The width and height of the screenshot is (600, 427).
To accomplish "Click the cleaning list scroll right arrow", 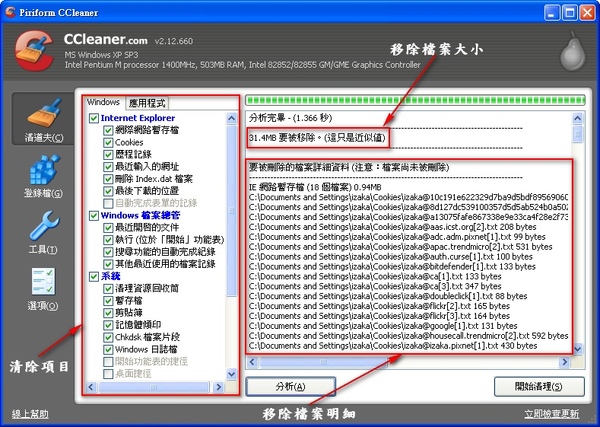I will 218,387.
